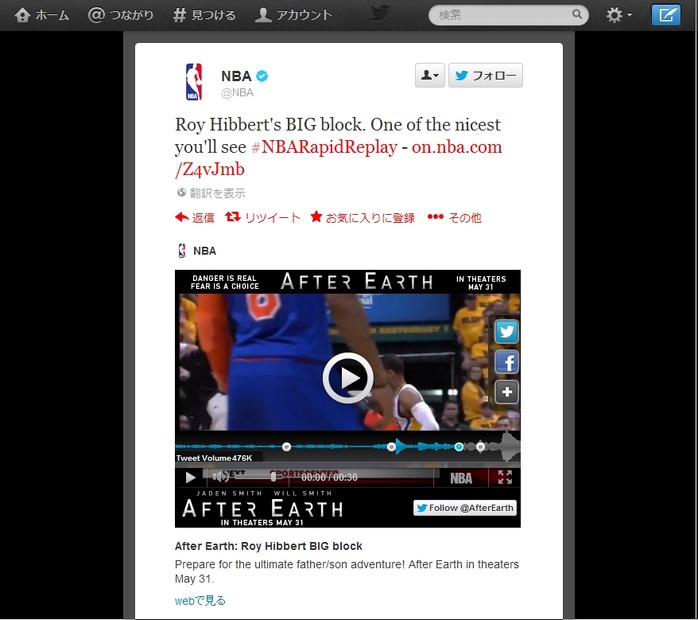This screenshot has width=698, height=620.
Task: Open the 見つける discover tab
Action: 204,15
